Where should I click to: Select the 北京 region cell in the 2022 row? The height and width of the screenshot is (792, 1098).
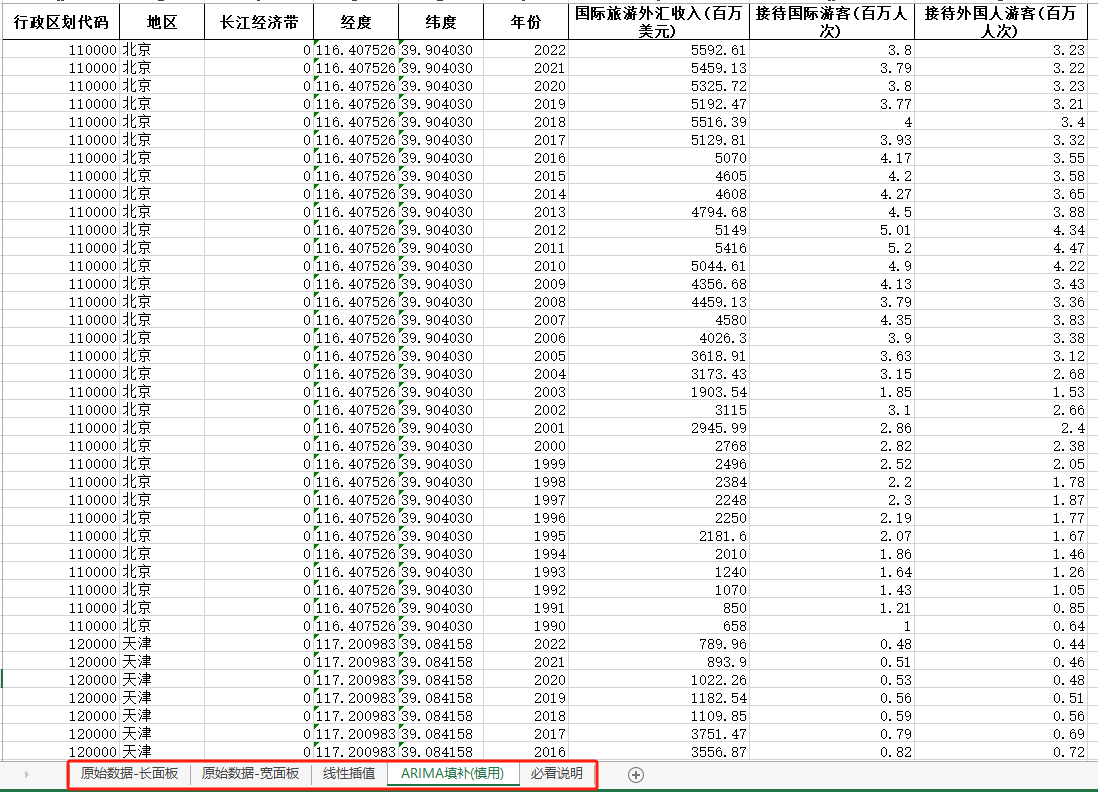tap(162, 50)
